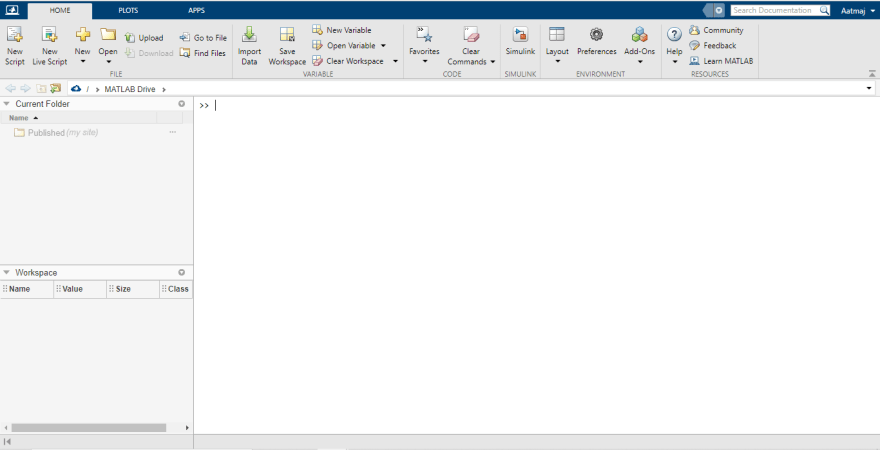880x450 pixels.
Task: Expand Clear Workspace dropdown arrow
Action: click(395, 61)
